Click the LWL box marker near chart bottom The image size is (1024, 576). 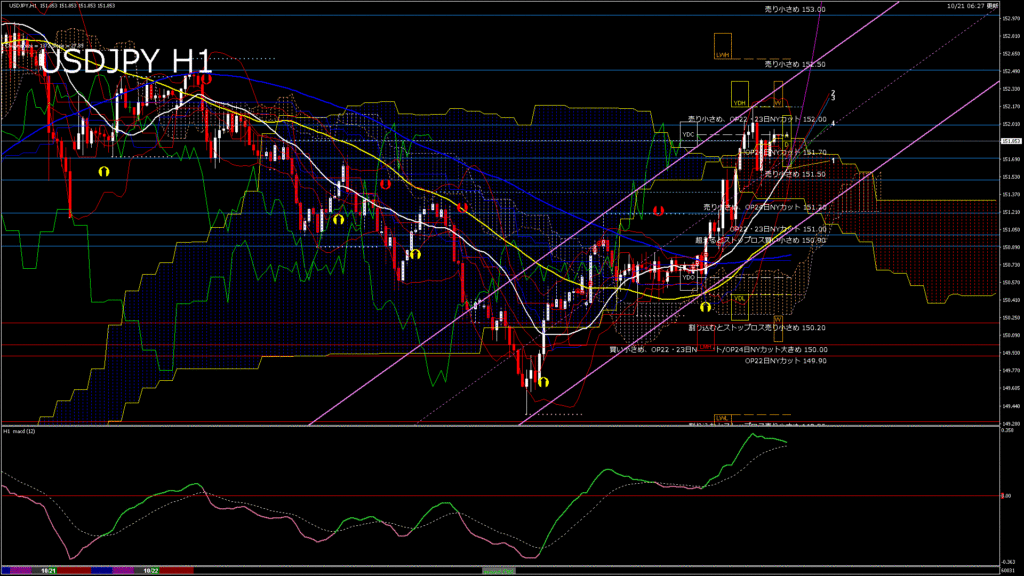point(721,417)
